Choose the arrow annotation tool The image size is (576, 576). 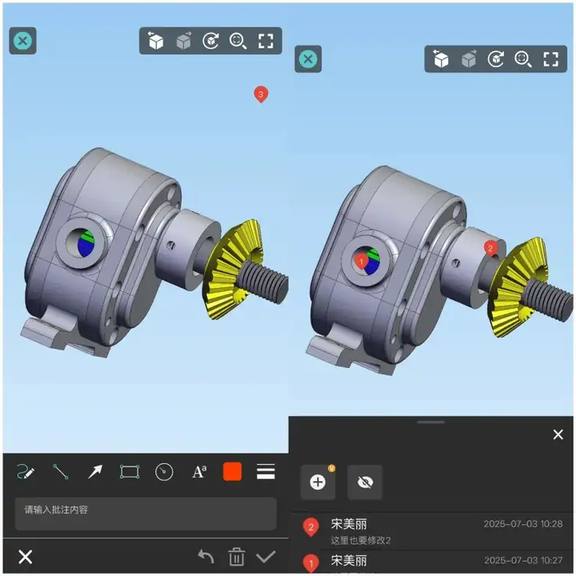95,472
